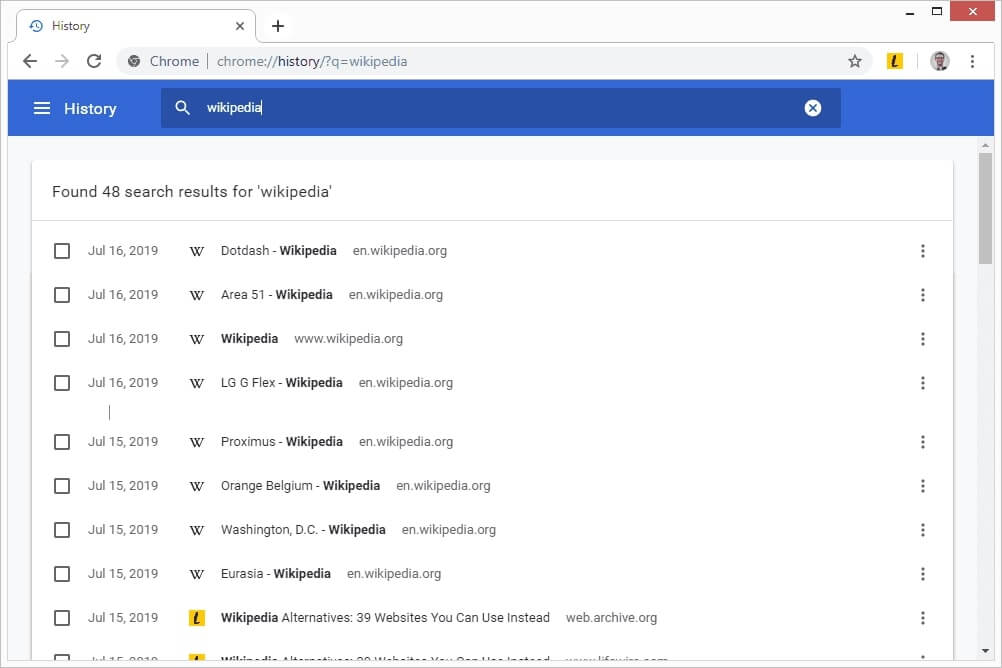This screenshot has width=1002, height=668.
Task: Click the Wikipedia favicon beside www.wikipedia.org
Action: click(x=197, y=339)
